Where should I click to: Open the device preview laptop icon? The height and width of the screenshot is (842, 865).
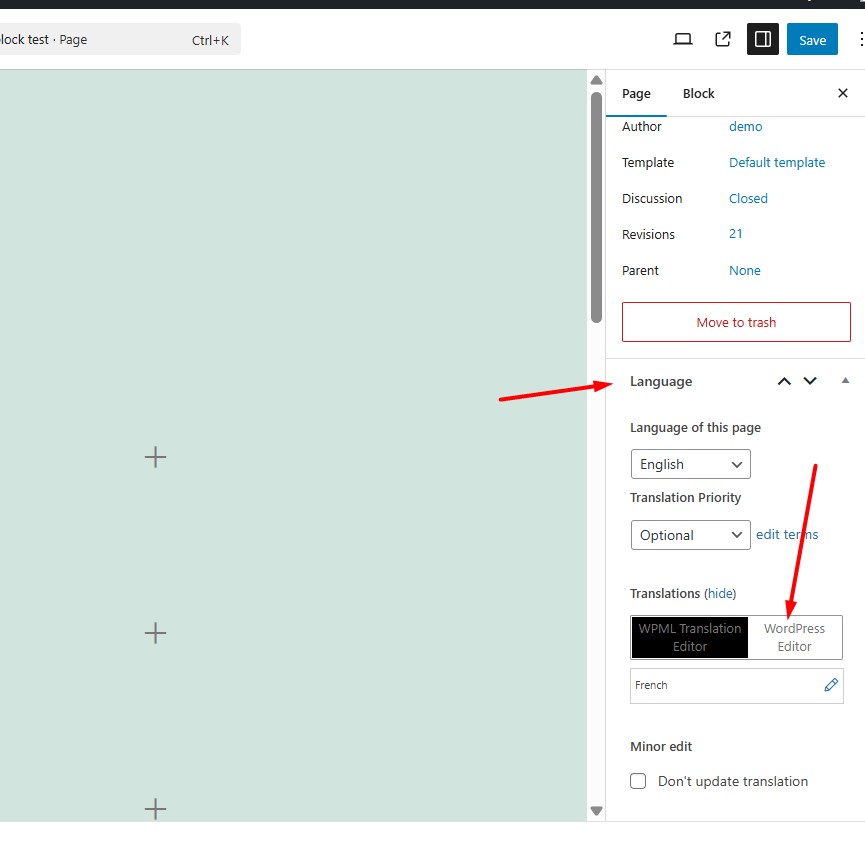pos(682,39)
